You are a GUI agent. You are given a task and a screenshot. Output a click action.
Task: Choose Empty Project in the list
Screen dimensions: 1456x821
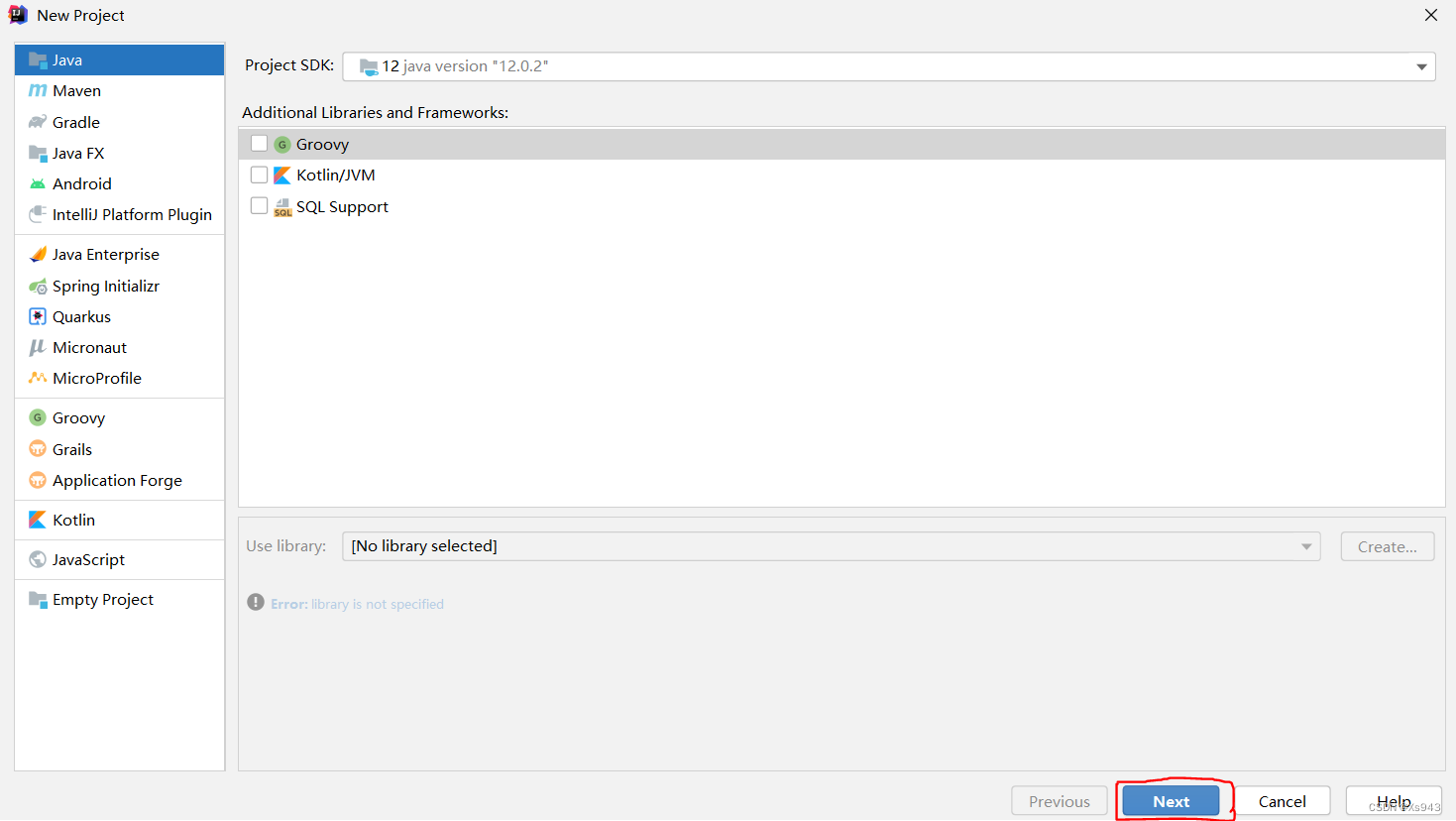click(120, 600)
